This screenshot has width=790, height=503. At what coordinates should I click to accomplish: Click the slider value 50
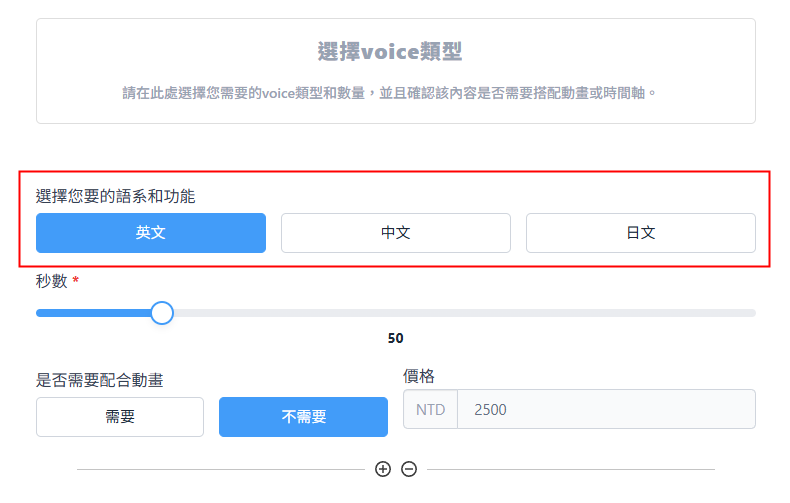(x=395, y=338)
